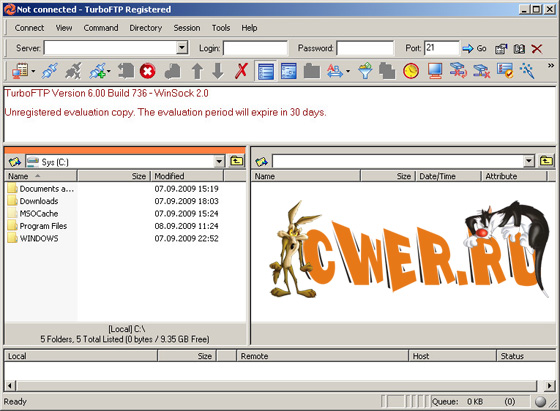The height and width of the screenshot is (411, 560).
Task: Open the scheduler clock icon
Action: (411, 71)
